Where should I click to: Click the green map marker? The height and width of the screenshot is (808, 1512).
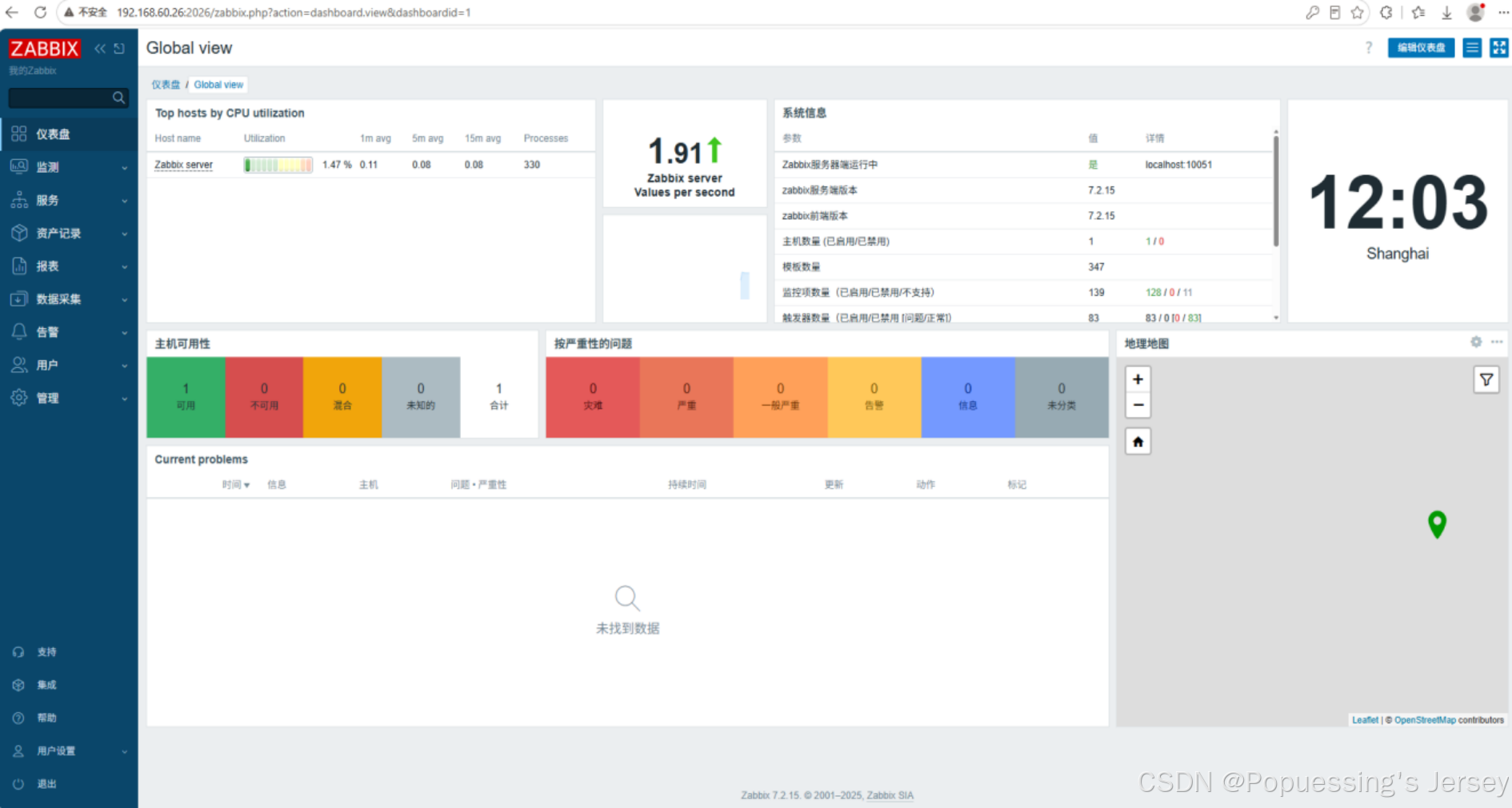(1437, 524)
